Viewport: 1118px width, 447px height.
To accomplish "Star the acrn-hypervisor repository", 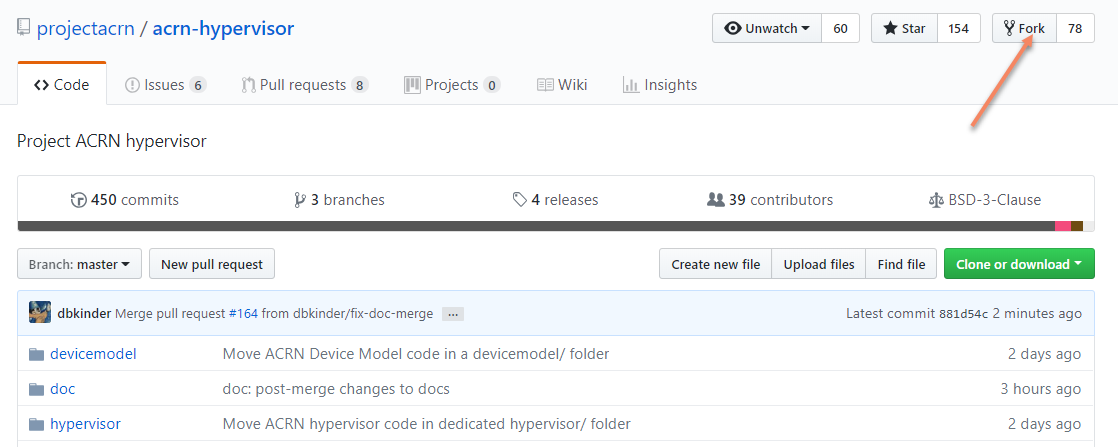I will click(x=904, y=28).
